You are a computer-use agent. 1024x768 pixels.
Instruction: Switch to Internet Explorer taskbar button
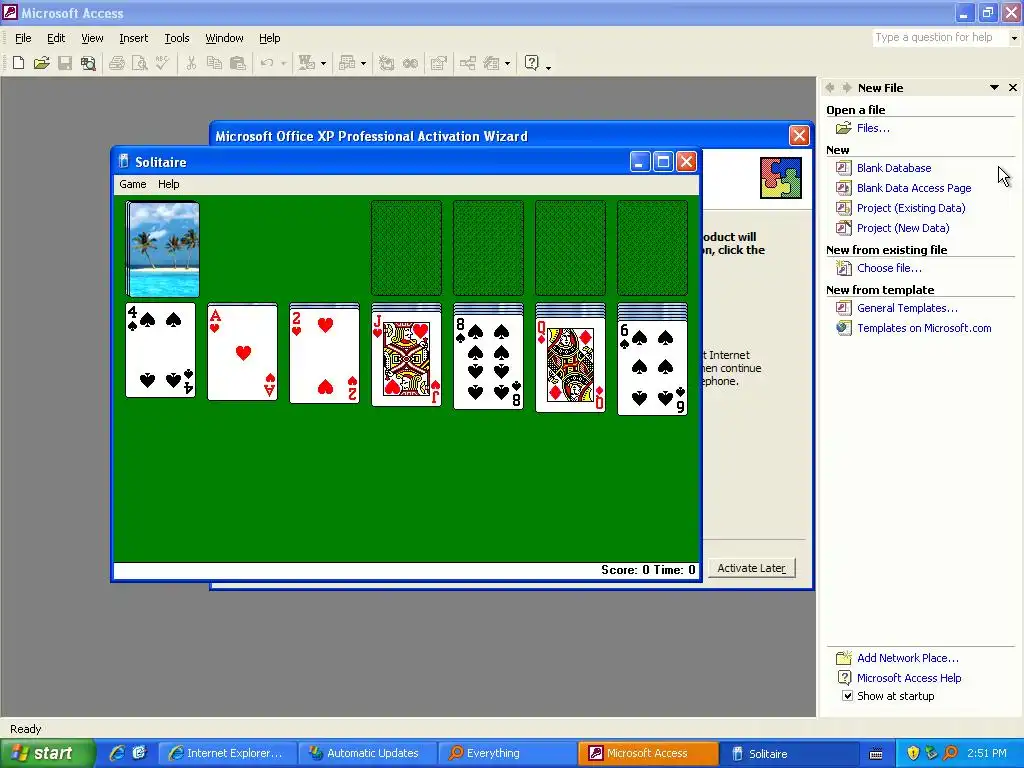227,753
